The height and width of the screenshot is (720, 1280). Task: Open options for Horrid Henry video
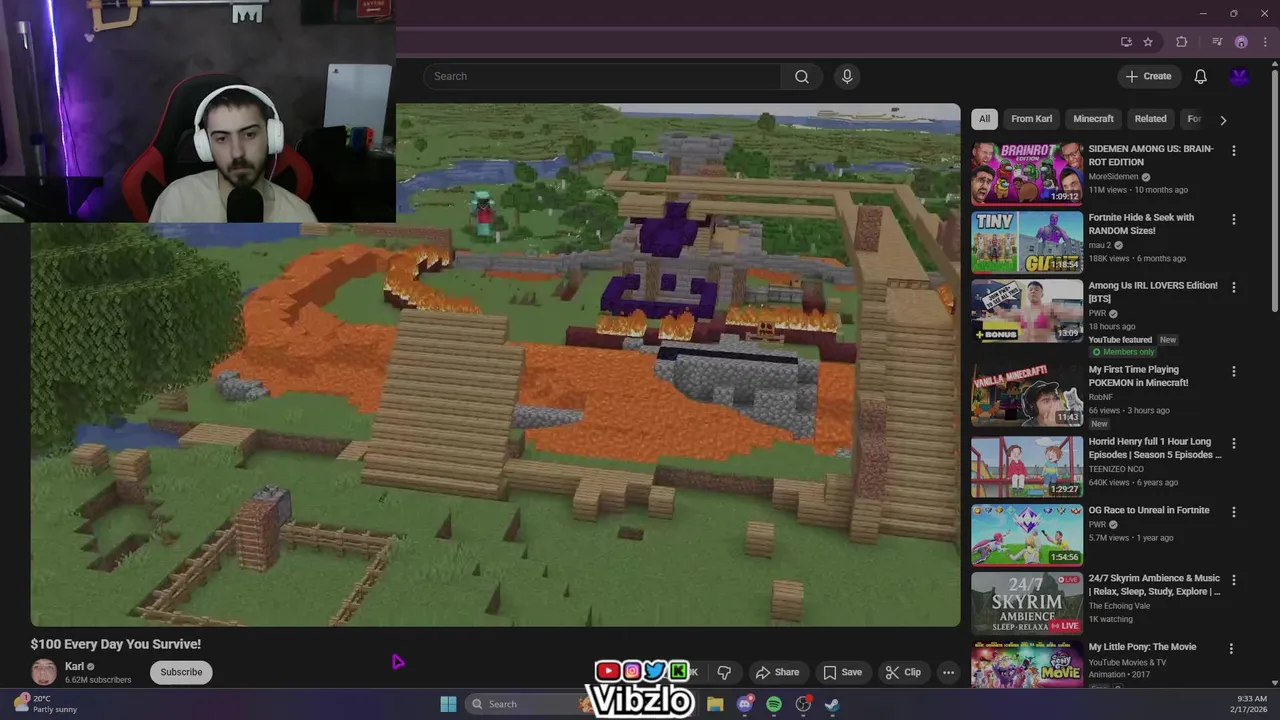[1233, 443]
